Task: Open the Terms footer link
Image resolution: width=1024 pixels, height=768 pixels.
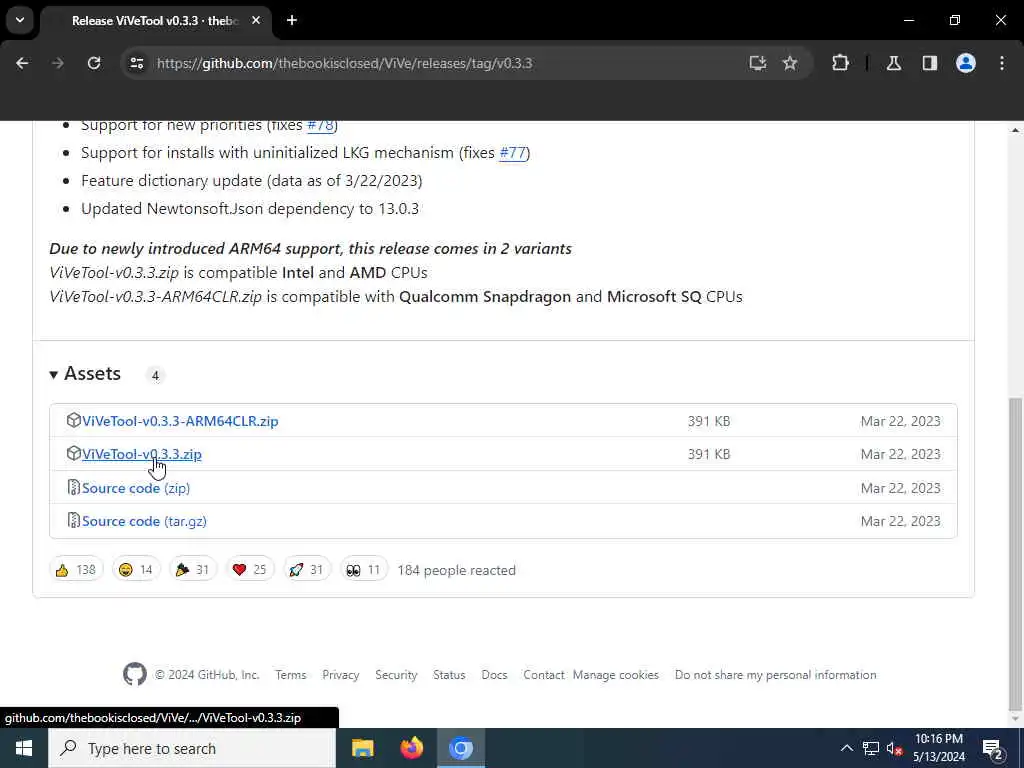Action: (291, 675)
